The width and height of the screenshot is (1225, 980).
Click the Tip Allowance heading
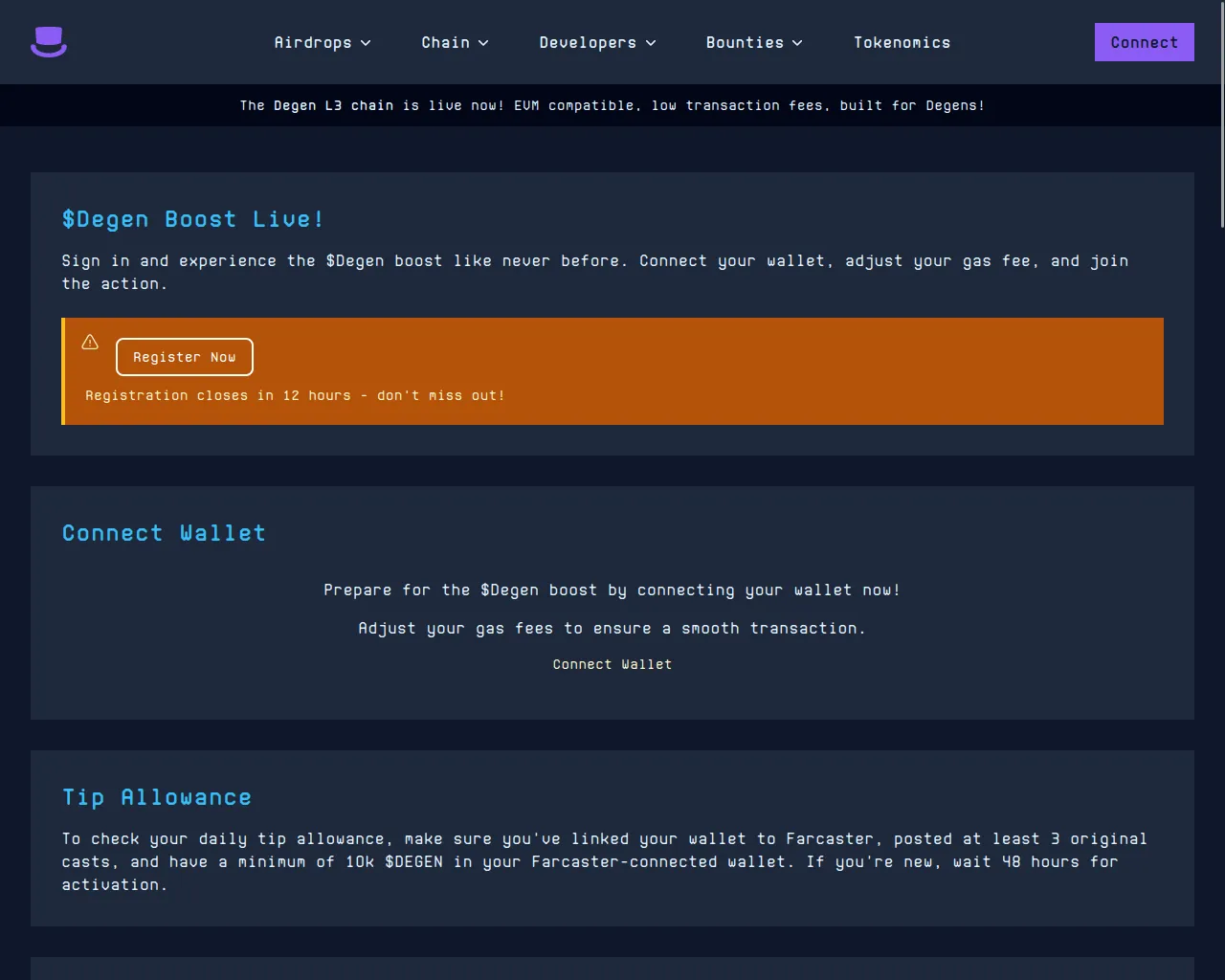click(x=157, y=797)
